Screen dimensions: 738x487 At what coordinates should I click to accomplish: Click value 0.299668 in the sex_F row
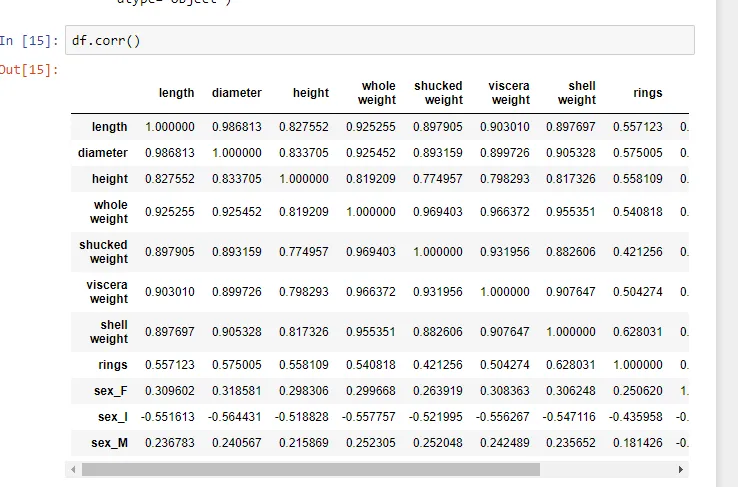371,391
